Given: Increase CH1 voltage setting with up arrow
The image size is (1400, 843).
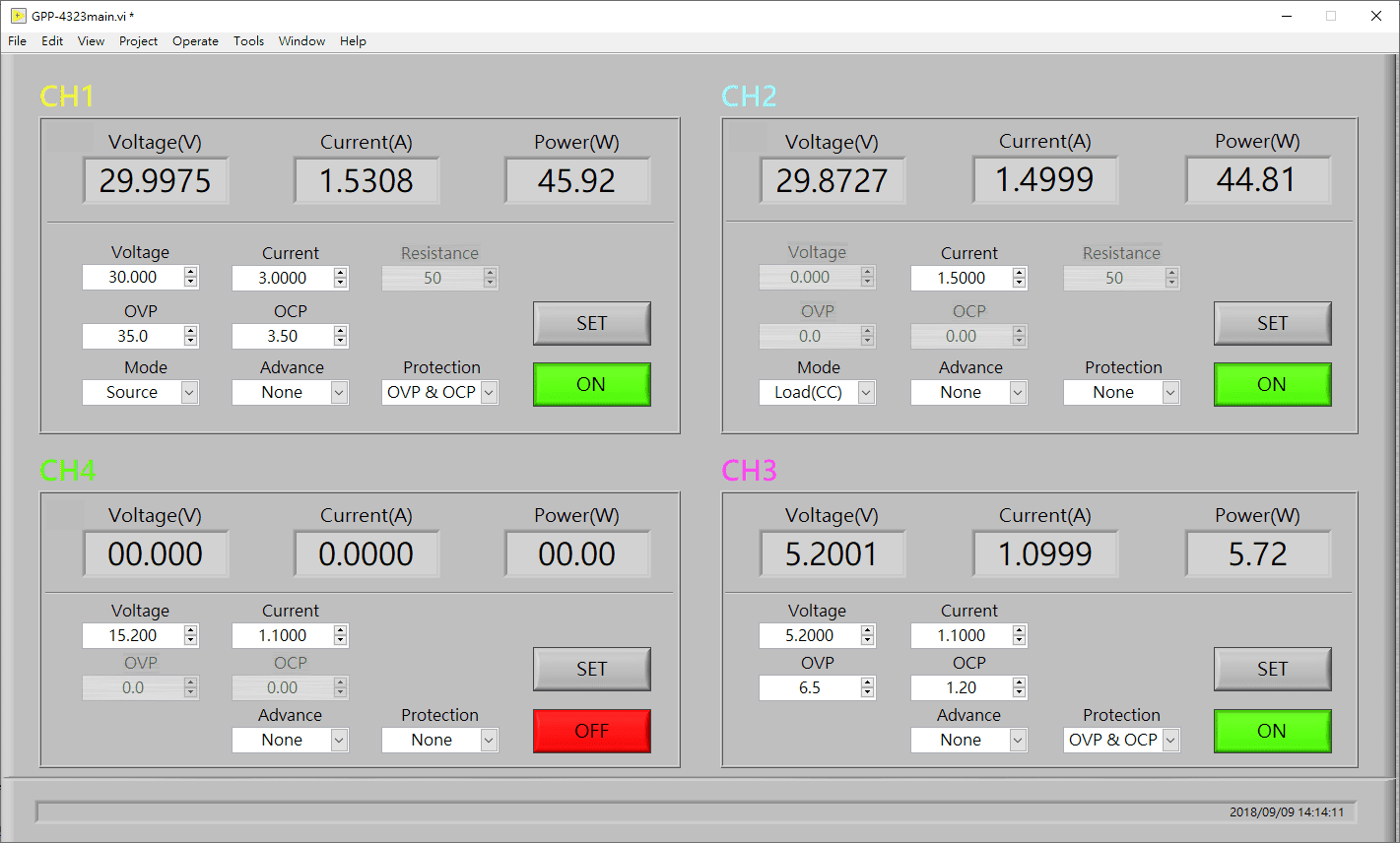Looking at the screenshot, I should 191,272.
